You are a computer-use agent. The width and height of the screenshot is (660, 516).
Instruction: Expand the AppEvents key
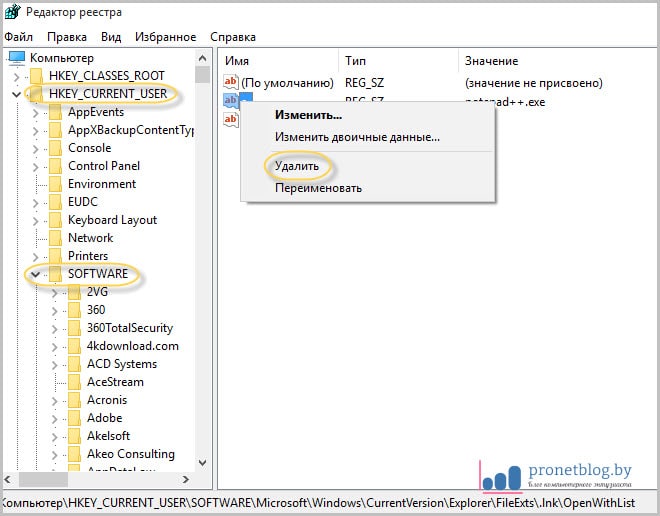point(35,113)
